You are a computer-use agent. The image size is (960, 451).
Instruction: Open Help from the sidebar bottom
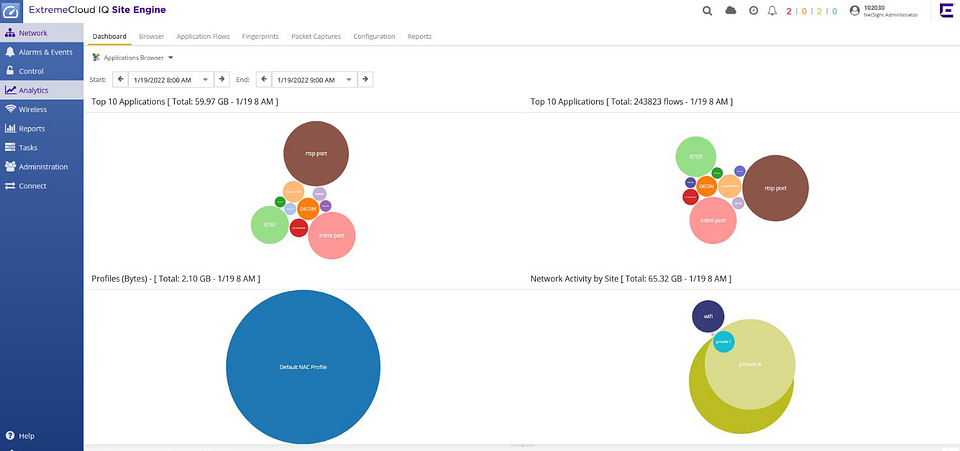pyautogui.click(x=20, y=436)
